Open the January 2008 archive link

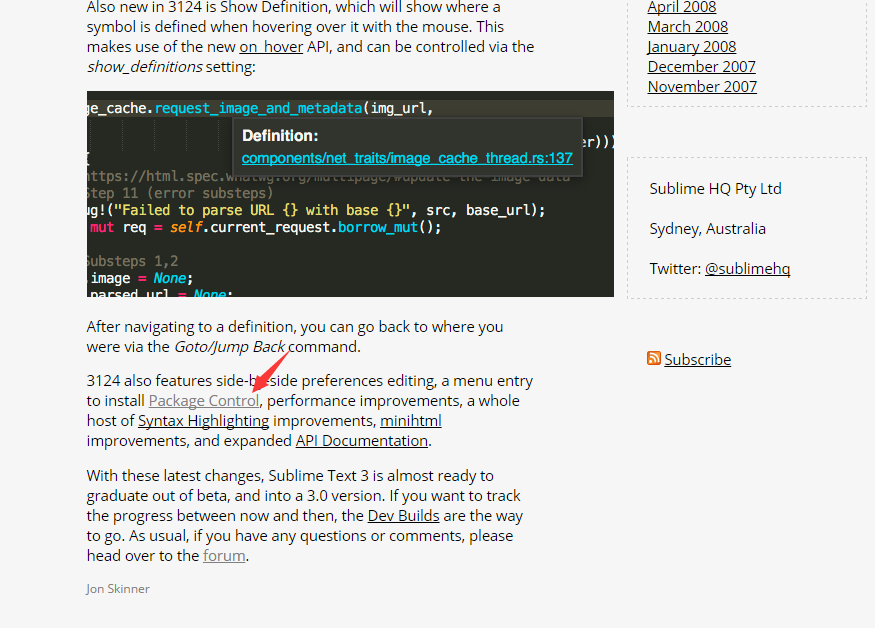tap(691, 47)
